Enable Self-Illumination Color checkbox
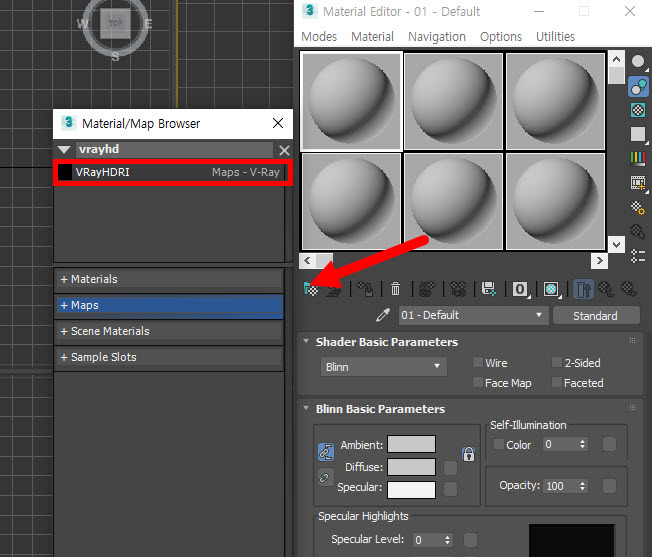The height and width of the screenshot is (557, 652). 499,444
